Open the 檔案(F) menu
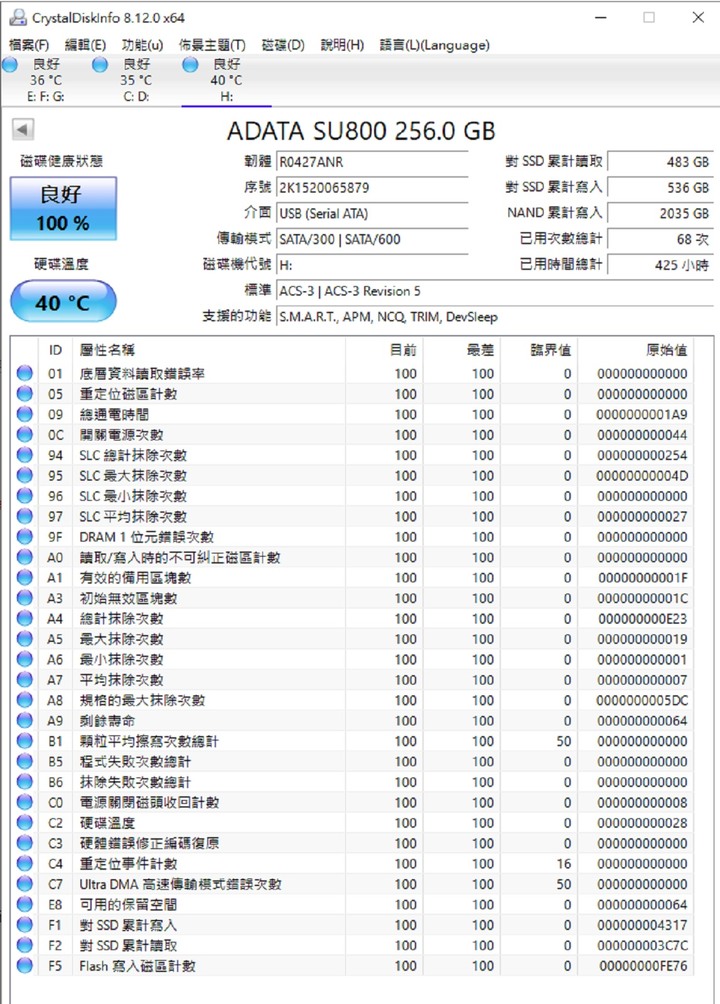720x1004 pixels. 29,45
